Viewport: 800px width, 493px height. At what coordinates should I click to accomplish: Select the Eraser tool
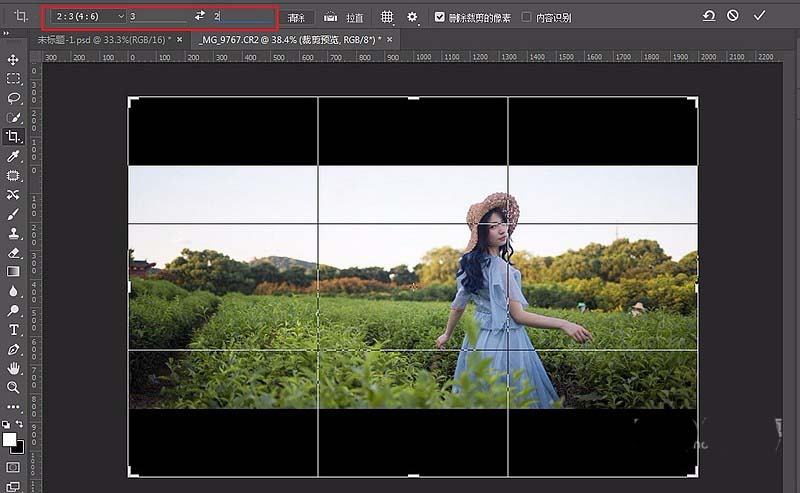pyautogui.click(x=13, y=253)
